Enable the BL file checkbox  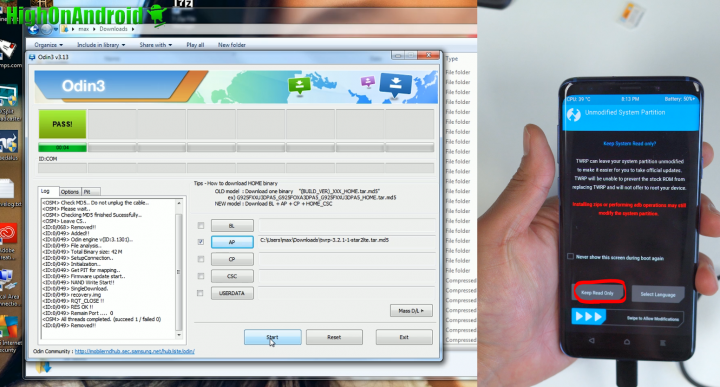click(201, 225)
